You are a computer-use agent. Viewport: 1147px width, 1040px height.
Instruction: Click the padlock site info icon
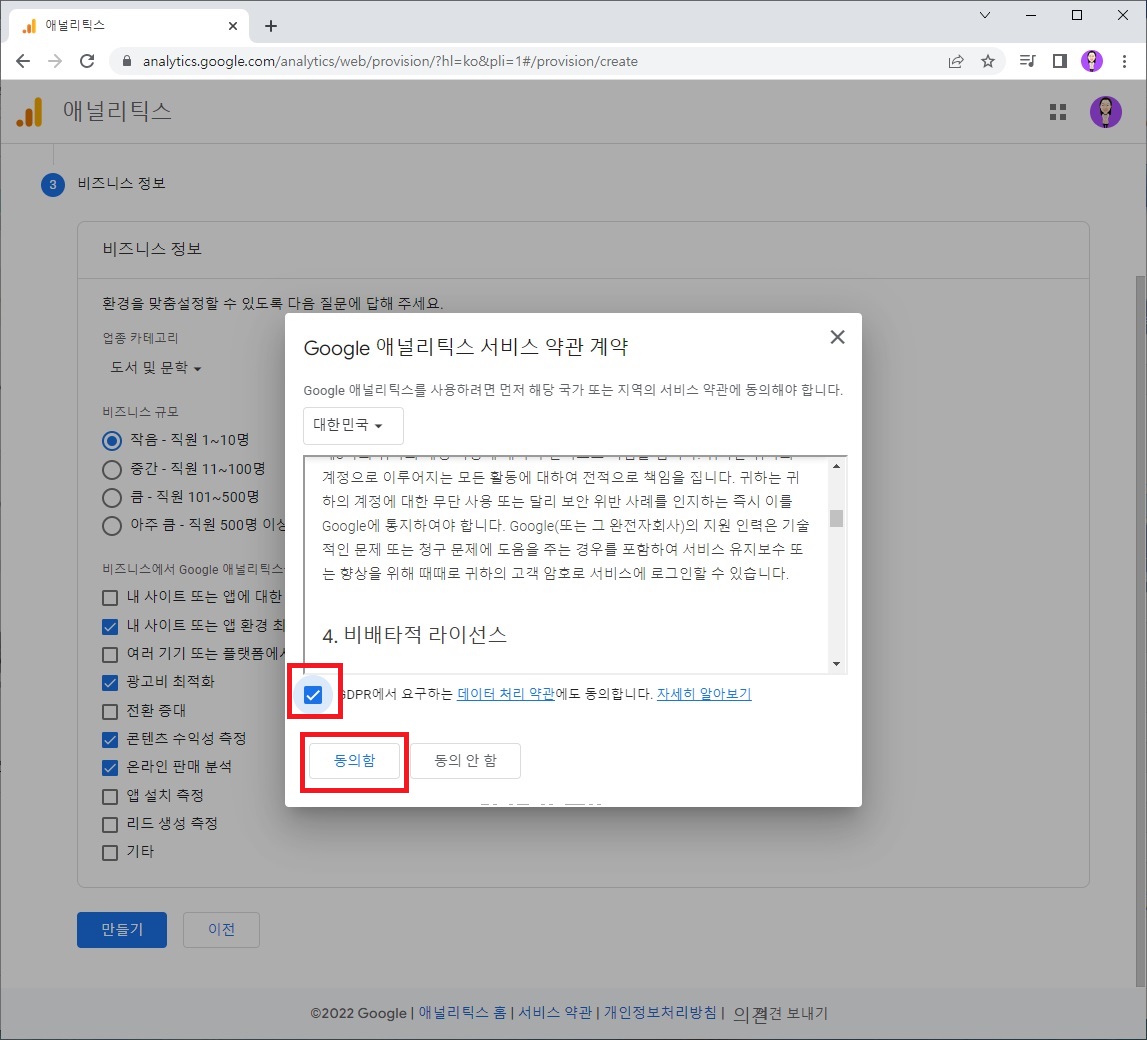click(x=127, y=61)
